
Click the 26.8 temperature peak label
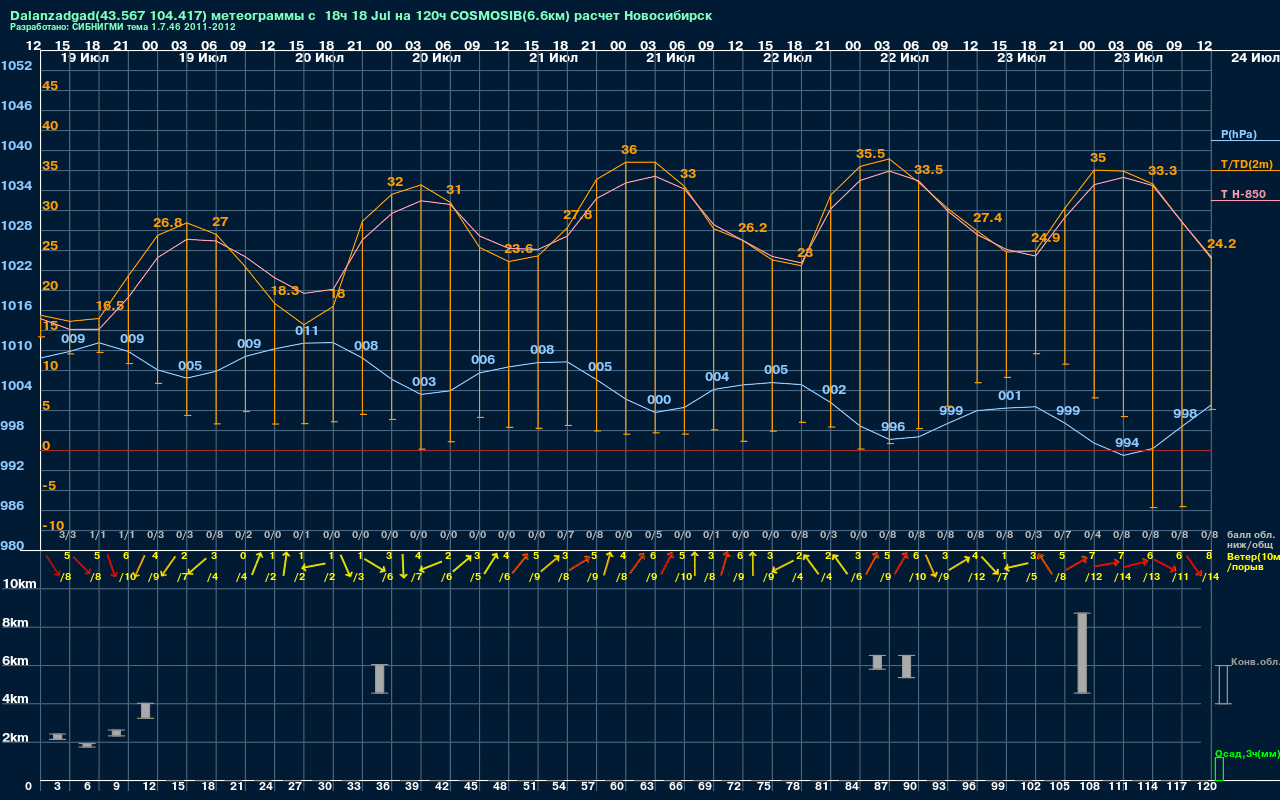click(168, 222)
